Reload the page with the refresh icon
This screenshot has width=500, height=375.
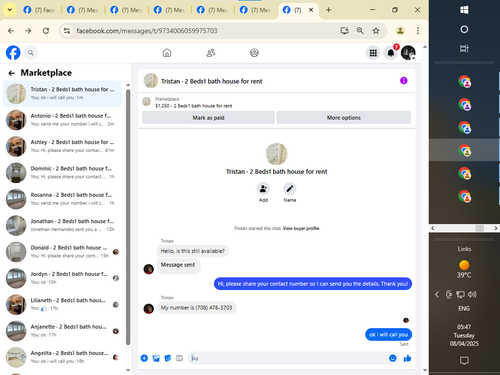(46, 31)
